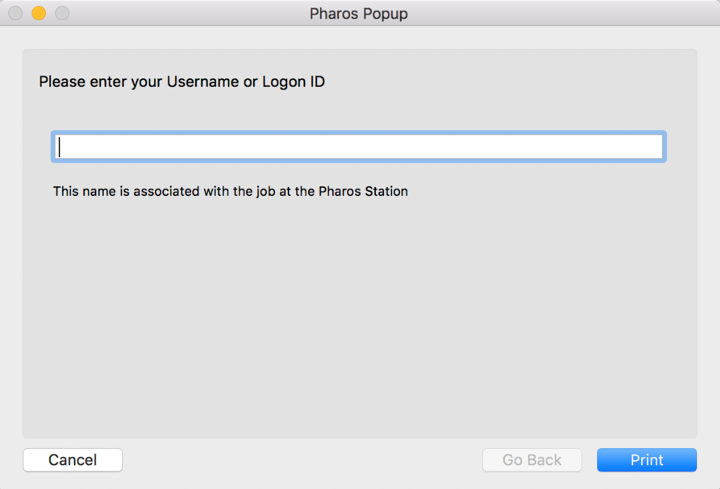
Task: Focus the Username or Logon ID field
Action: click(x=359, y=147)
